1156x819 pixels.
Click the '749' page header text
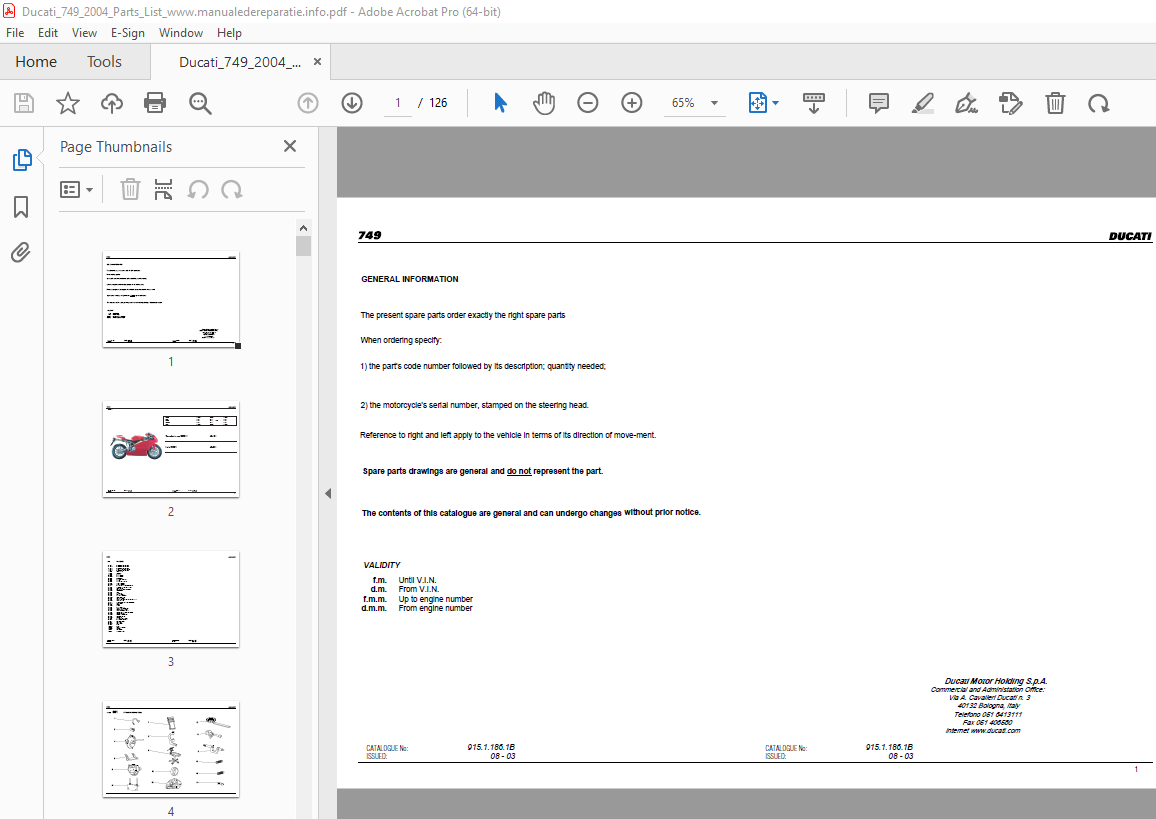point(369,235)
